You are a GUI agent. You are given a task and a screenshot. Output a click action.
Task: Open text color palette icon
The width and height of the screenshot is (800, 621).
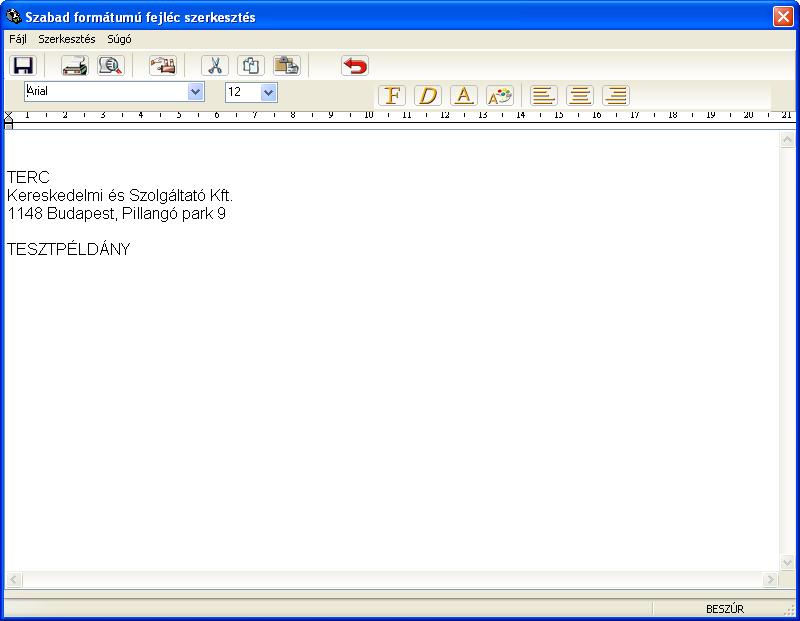[x=500, y=95]
